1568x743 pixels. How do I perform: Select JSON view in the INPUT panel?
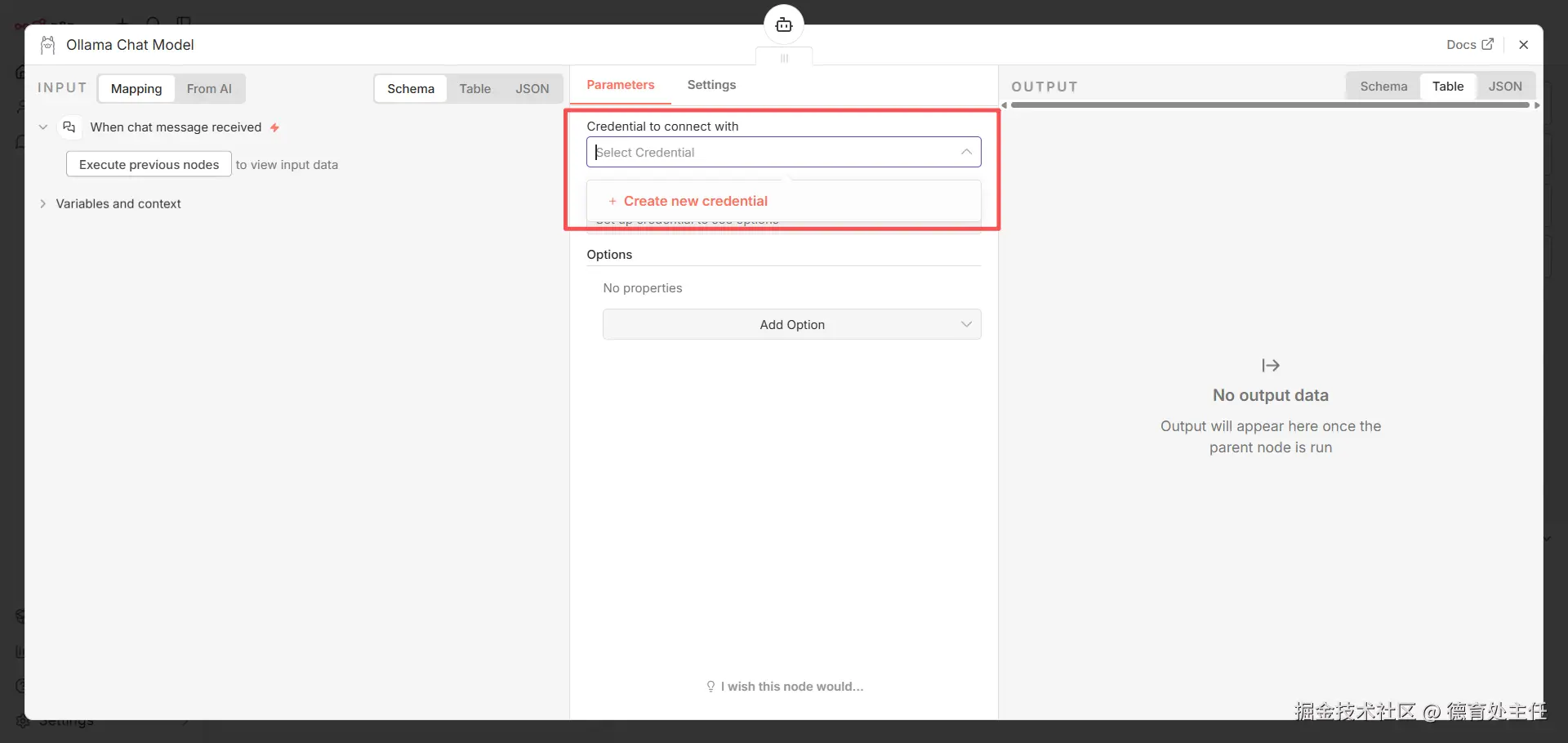532,89
